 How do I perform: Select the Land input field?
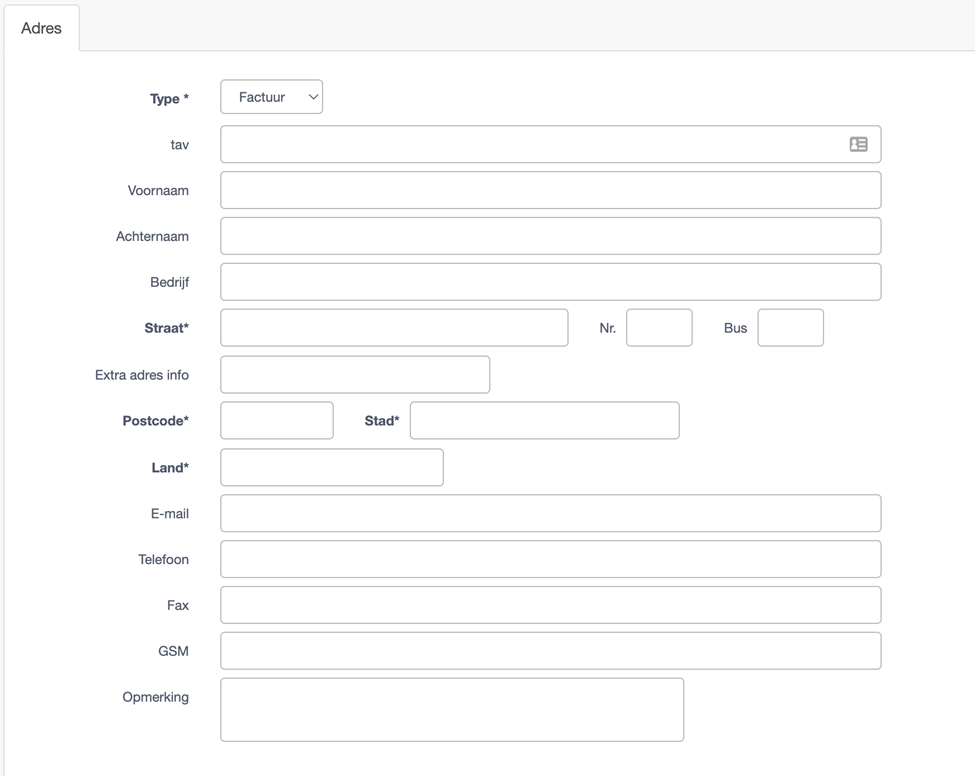[x=332, y=468]
